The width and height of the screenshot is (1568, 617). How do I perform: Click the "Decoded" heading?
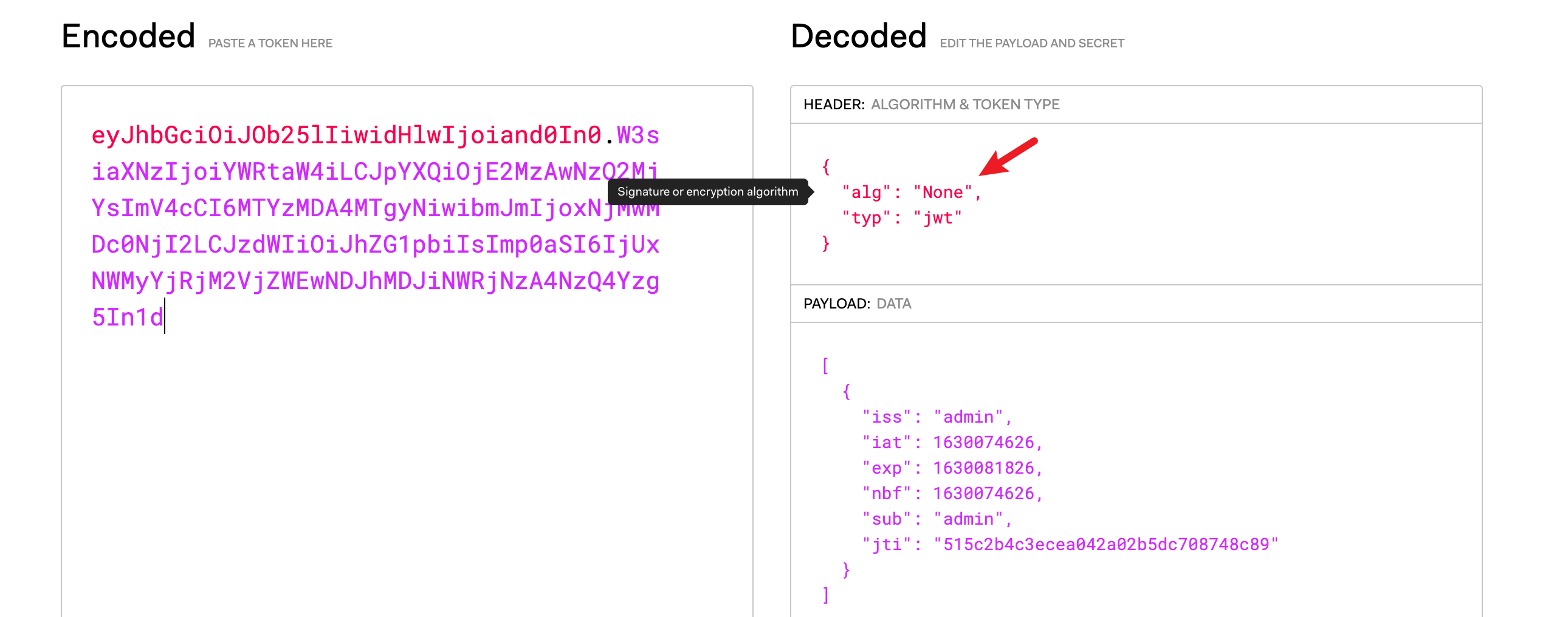pos(858,36)
